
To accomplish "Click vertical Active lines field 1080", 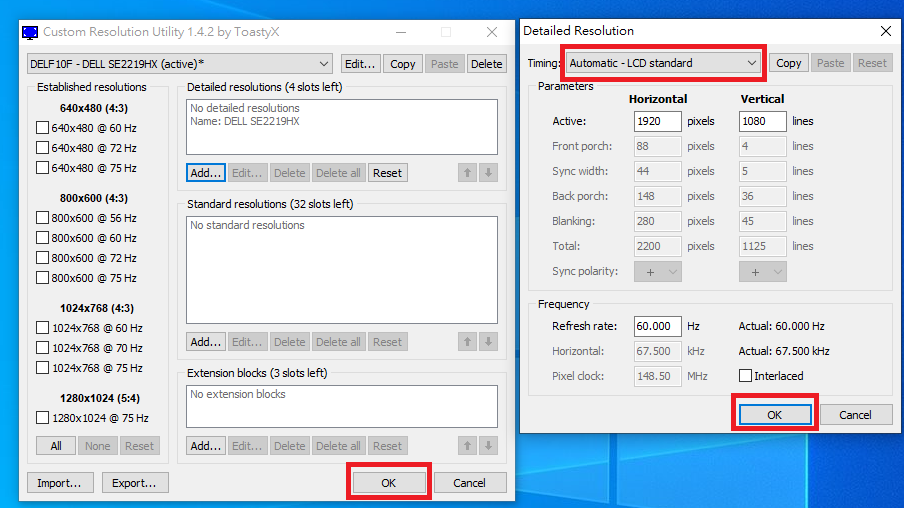I will coord(763,121).
